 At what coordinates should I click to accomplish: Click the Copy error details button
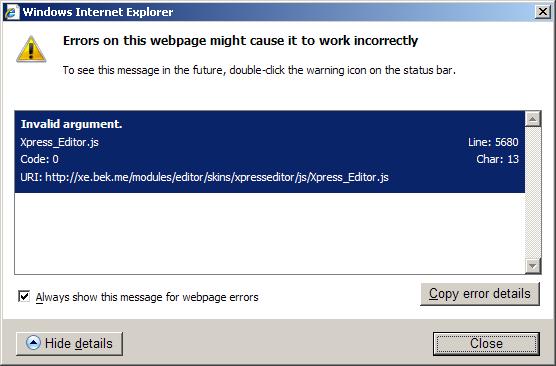(x=480, y=294)
